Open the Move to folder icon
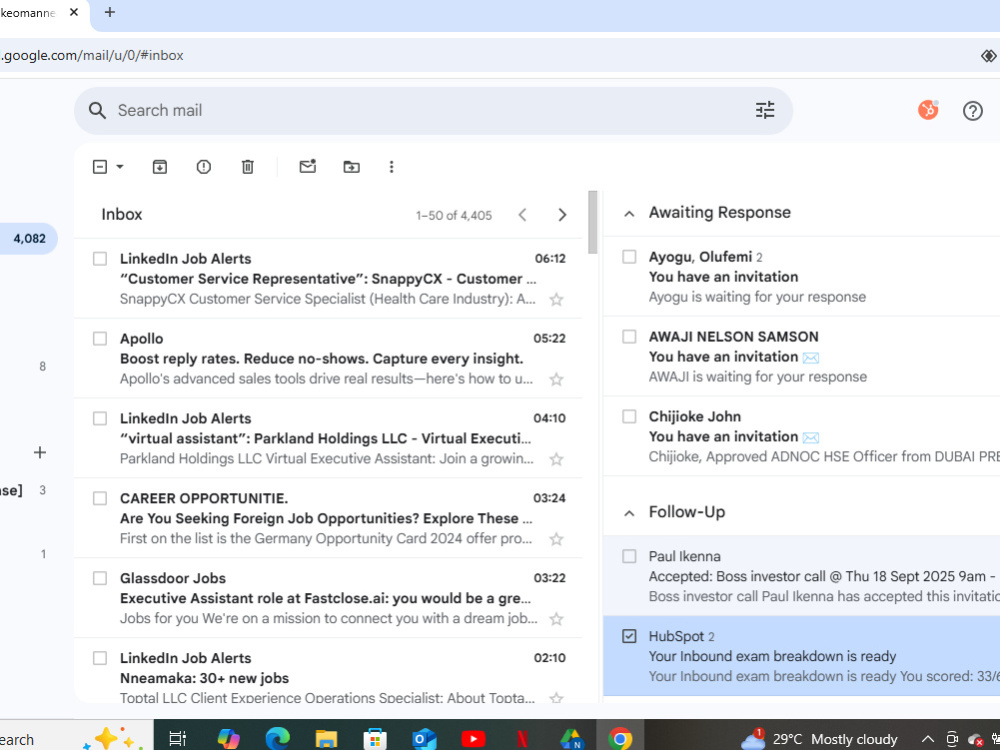The width and height of the screenshot is (1000, 750). (351, 167)
